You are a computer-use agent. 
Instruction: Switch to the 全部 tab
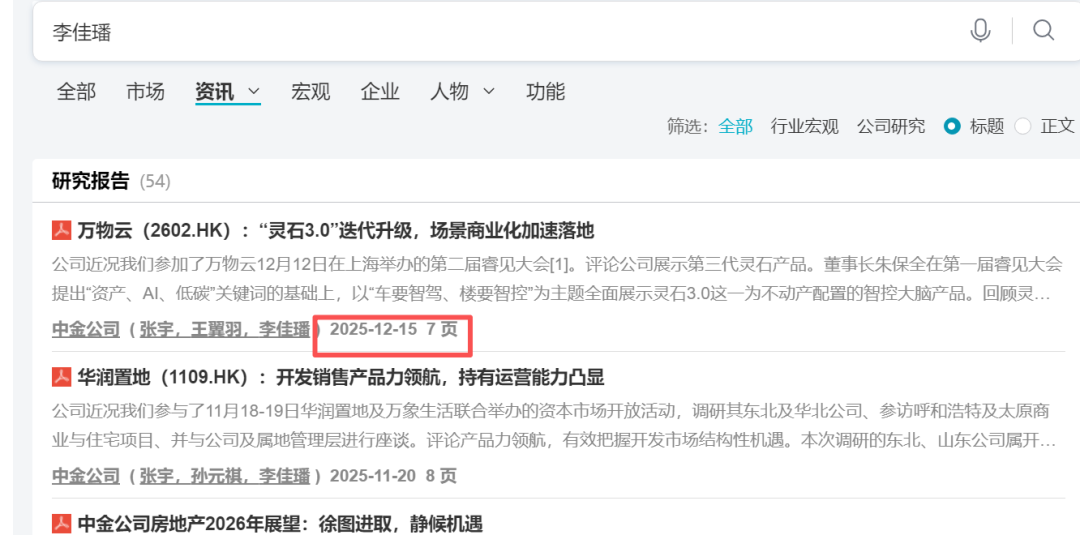[x=76, y=92]
